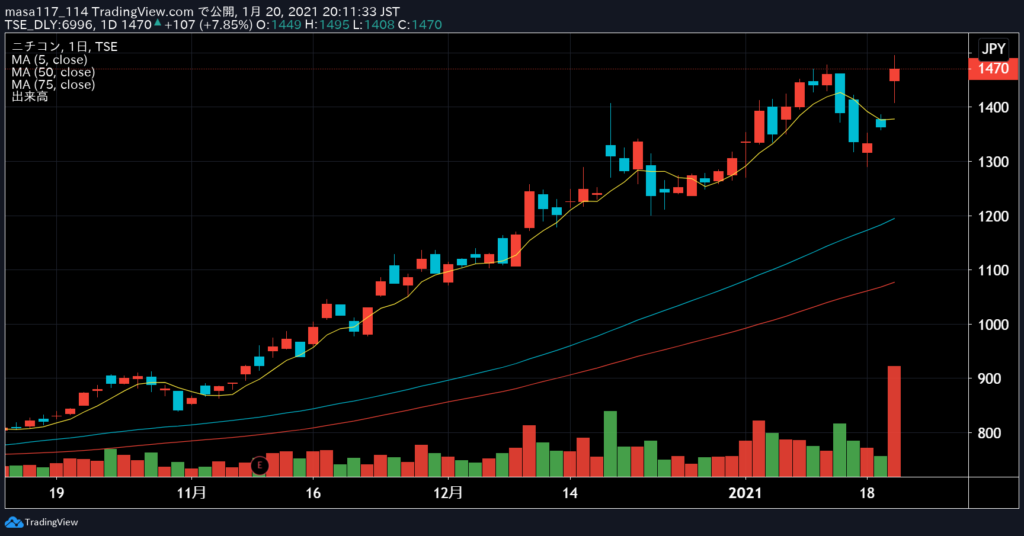
Task: Click the MA (50, close) indicator label
Action: pos(53,72)
